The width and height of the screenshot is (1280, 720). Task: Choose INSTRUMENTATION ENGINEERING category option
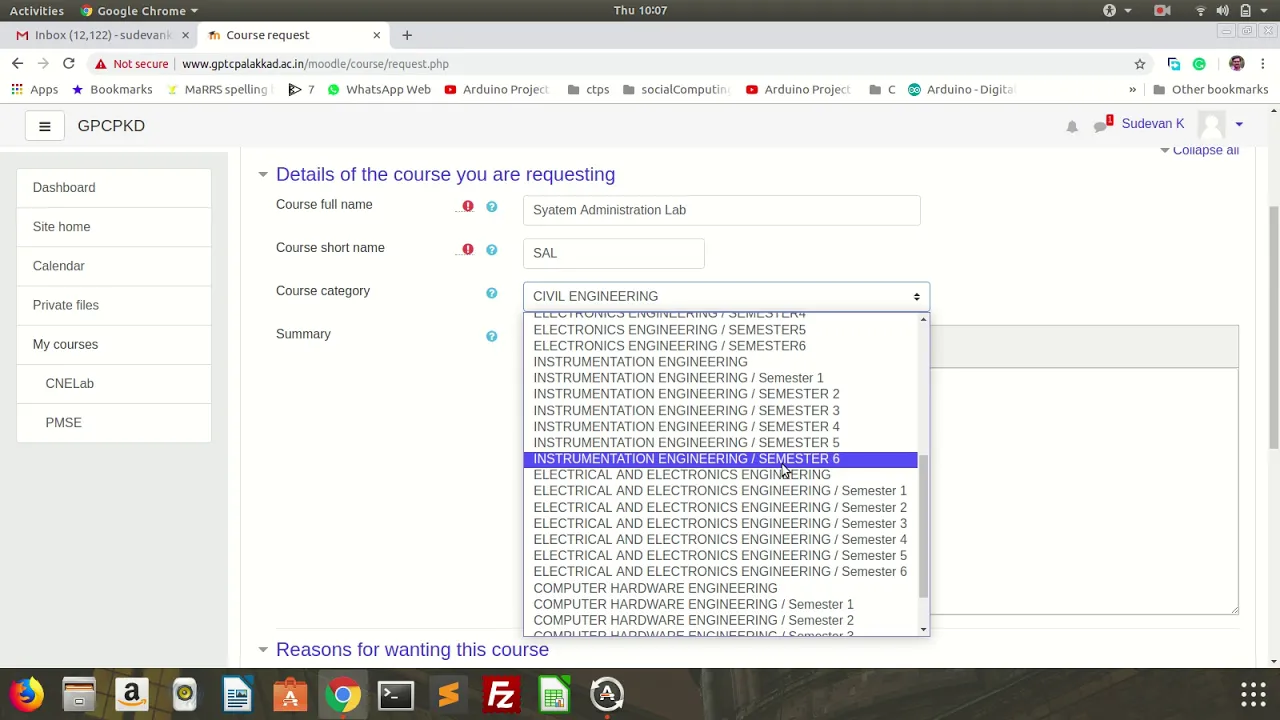point(720,362)
